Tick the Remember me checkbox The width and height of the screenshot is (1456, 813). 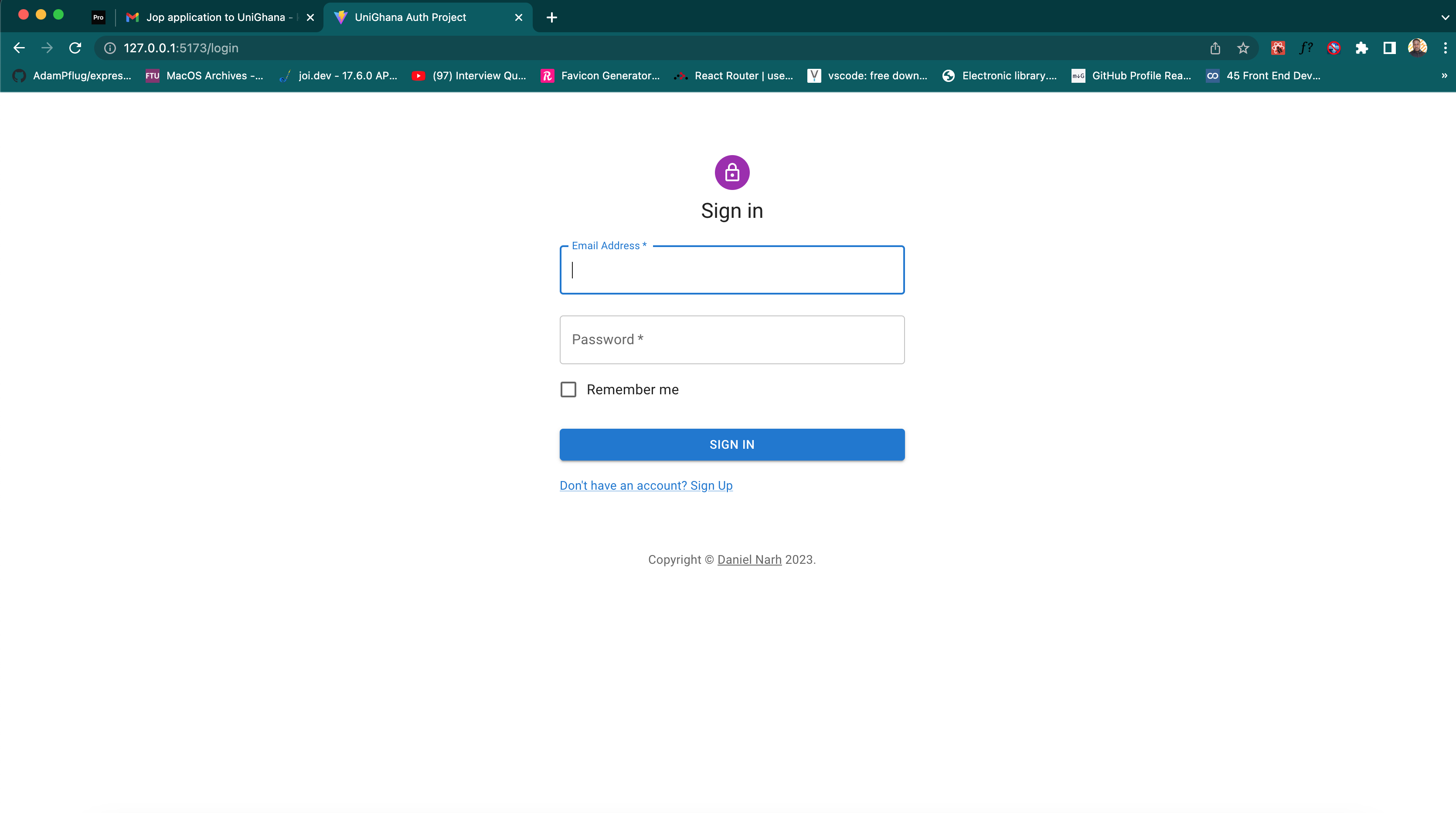pyautogui.click(x=568, y=389)
